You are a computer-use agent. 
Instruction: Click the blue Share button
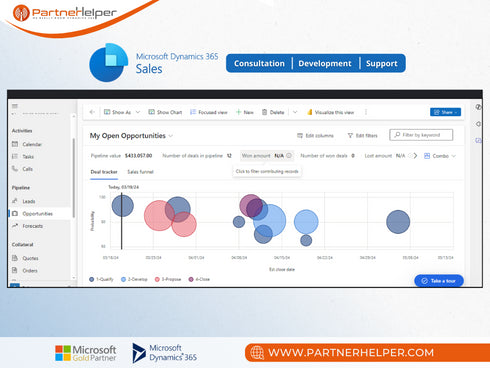tap(445, 112)
